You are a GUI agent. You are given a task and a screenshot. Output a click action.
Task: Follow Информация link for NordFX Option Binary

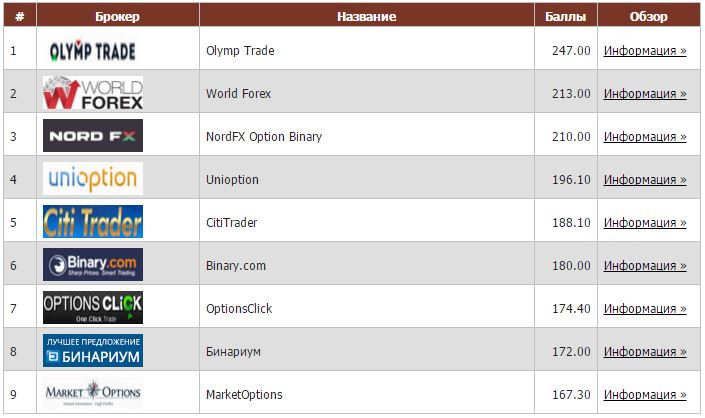[645, 137]
